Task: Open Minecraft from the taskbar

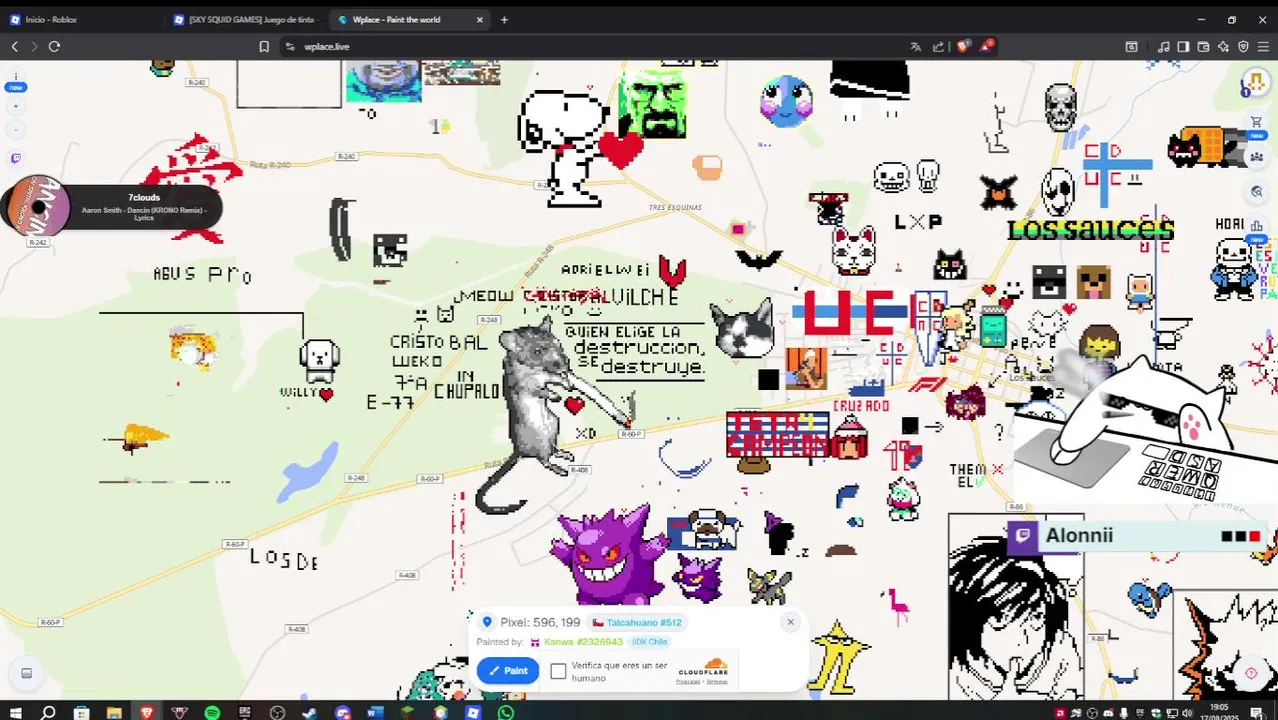Action: click(x=407, y=712)
